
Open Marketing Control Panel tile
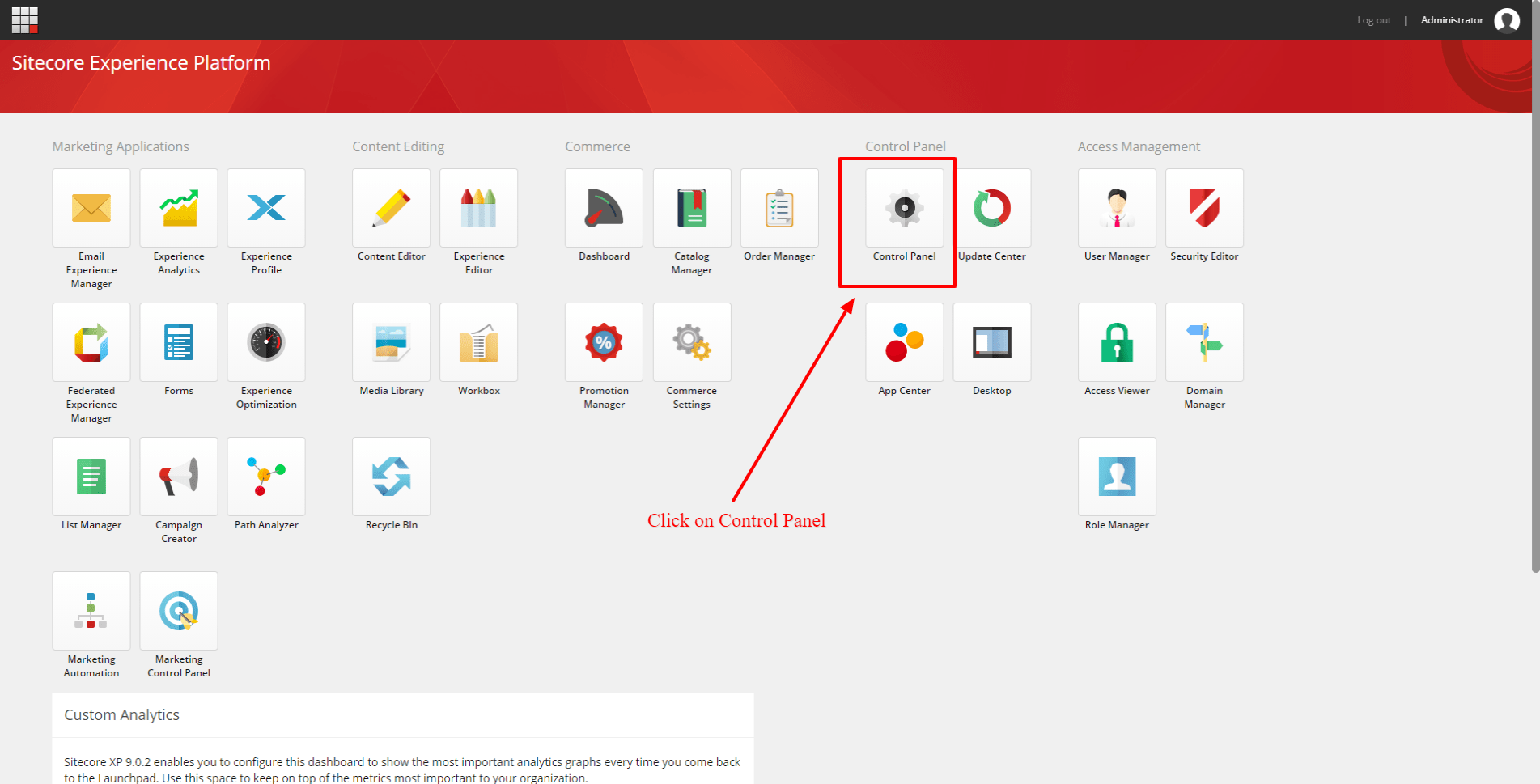click(179, 610)
